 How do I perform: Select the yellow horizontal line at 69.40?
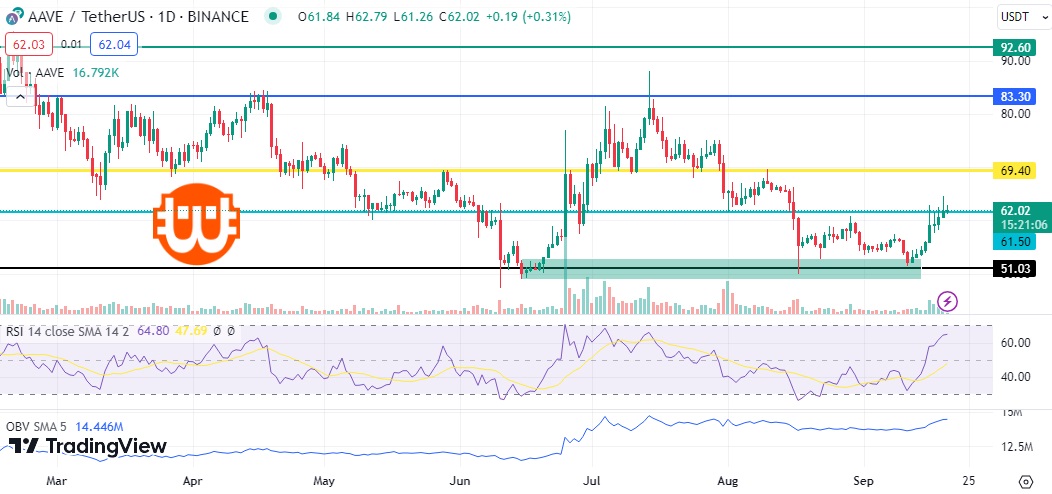(496, 170)
